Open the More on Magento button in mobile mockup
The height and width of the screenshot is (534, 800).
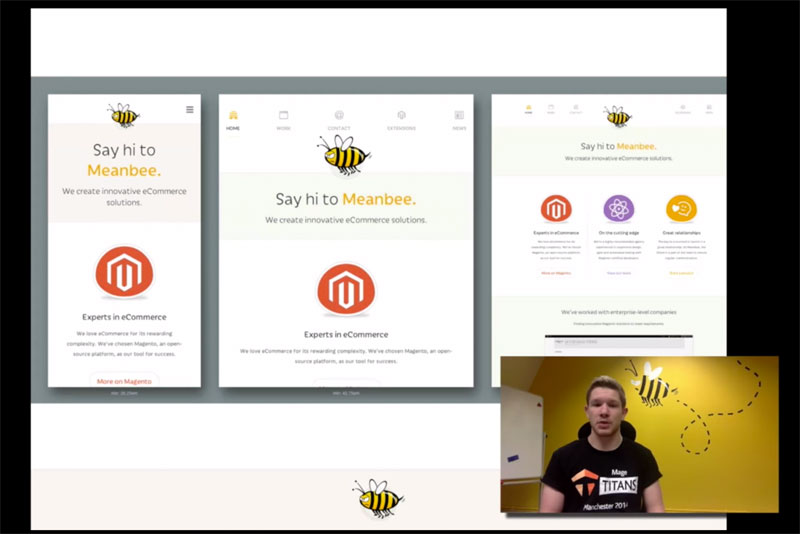tap(124, 381)
